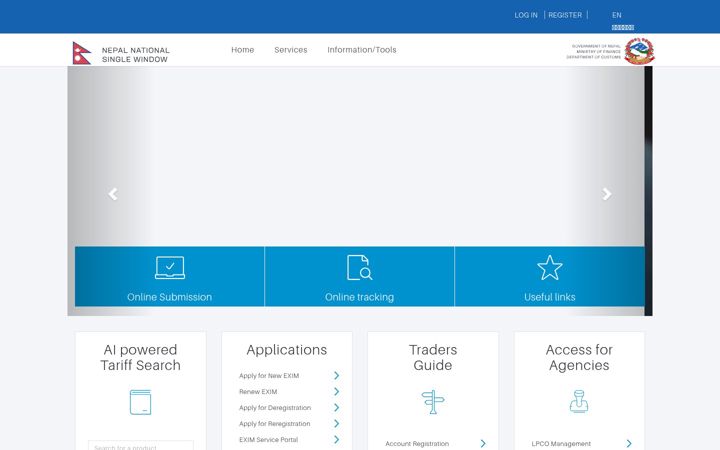Open Online Submission label
Viewport: 720px width, 450px height.
tap(169, 297)
